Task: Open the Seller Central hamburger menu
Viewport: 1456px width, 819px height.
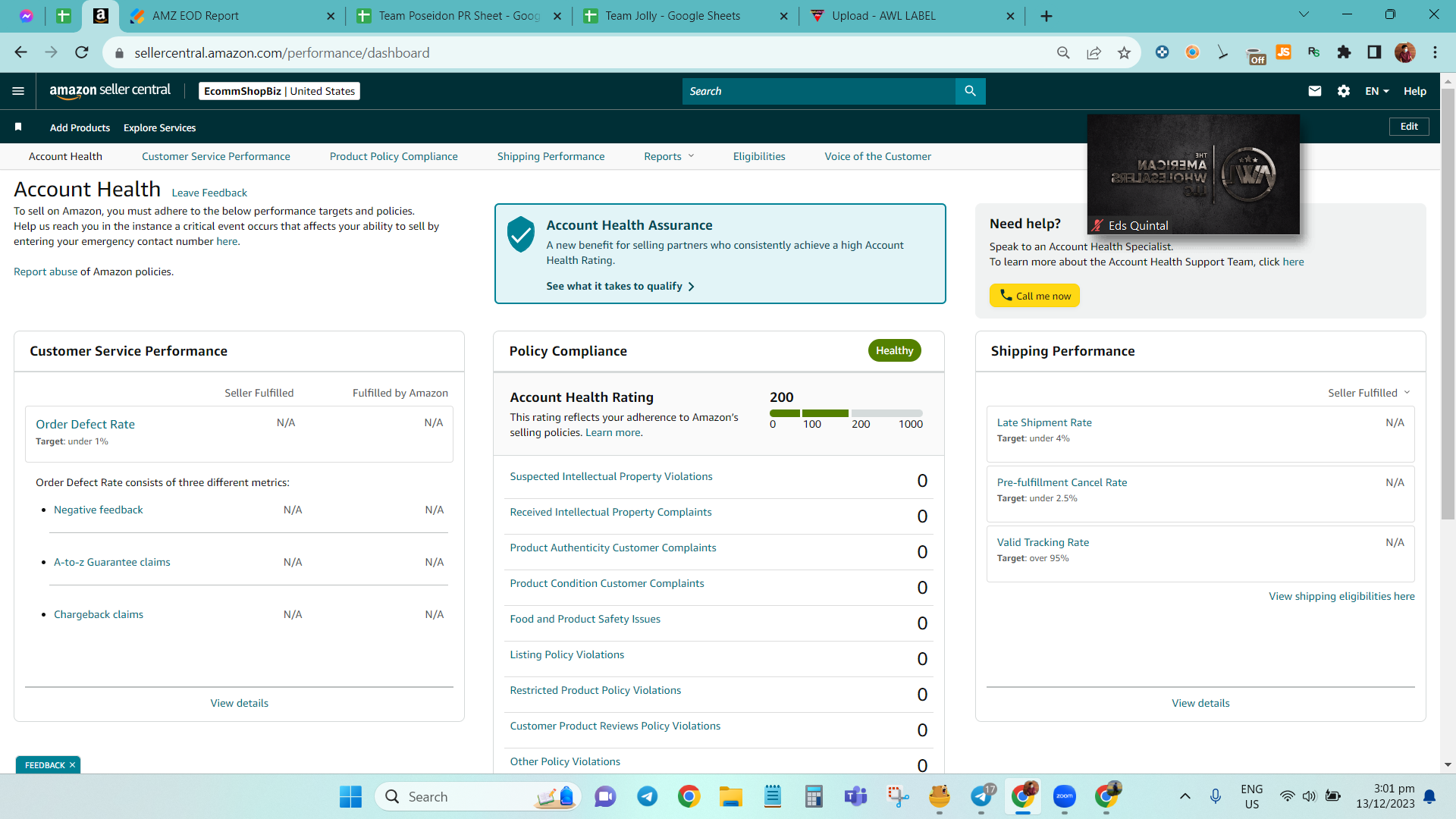Action: [18, 91]
